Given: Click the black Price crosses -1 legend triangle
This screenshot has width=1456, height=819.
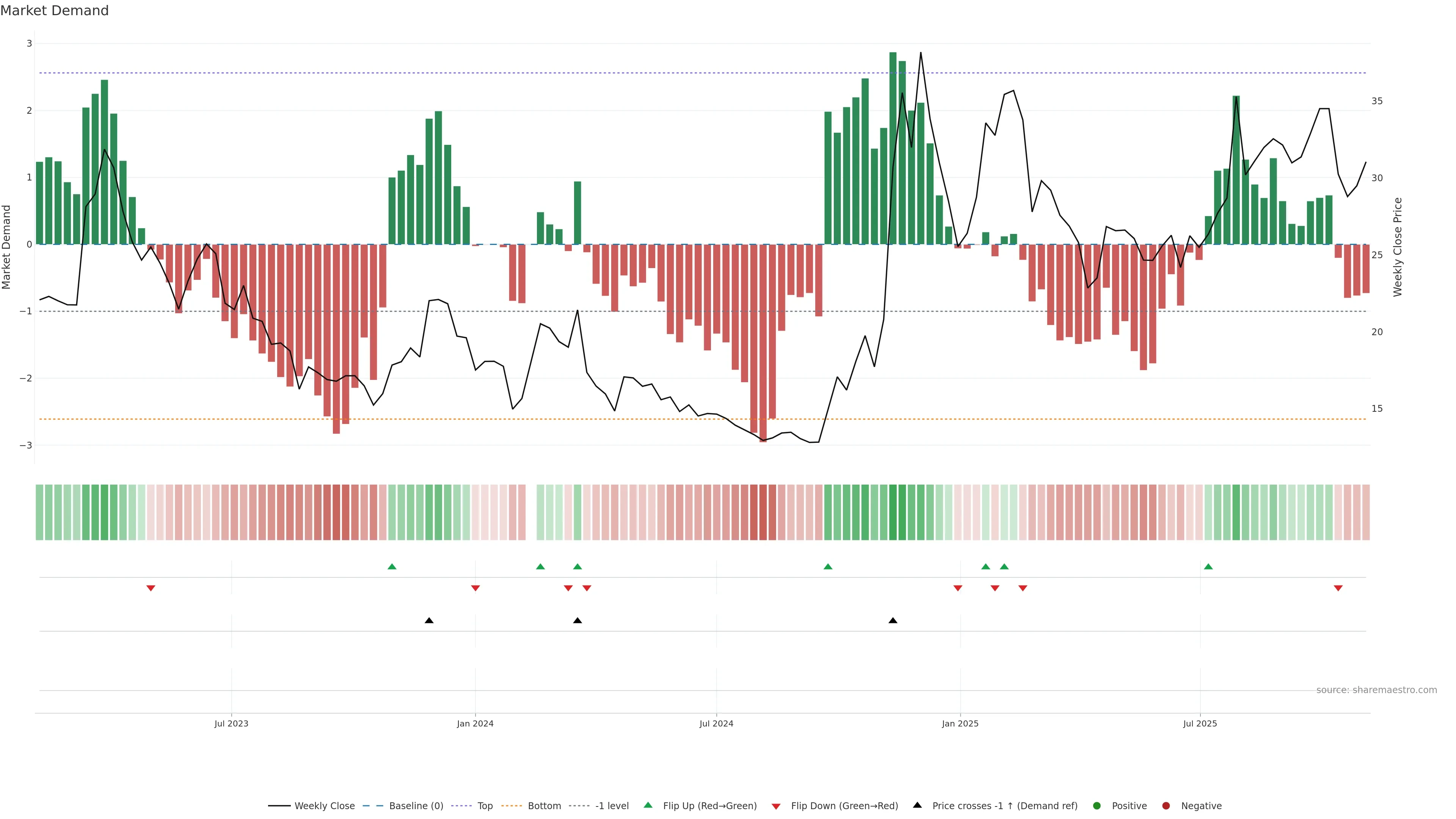Looking at the screenshot, I should point(917,805).
